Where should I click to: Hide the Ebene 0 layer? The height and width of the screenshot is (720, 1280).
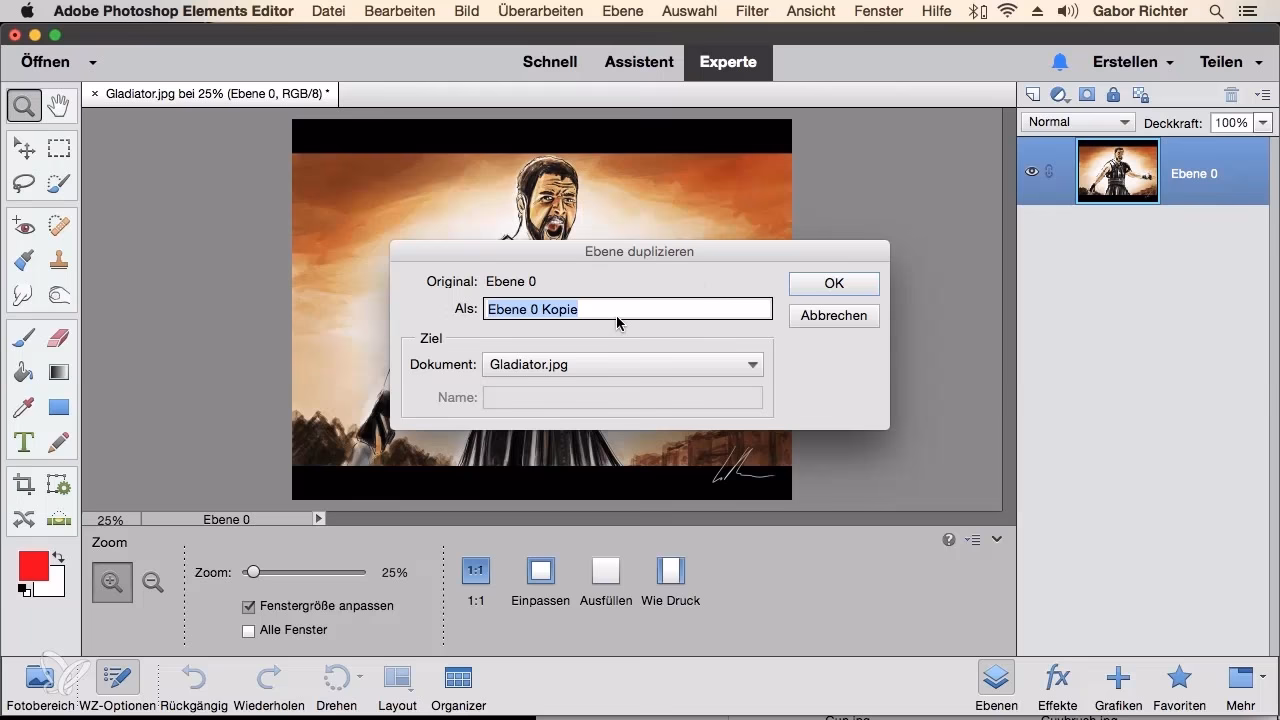point(1031,171)
